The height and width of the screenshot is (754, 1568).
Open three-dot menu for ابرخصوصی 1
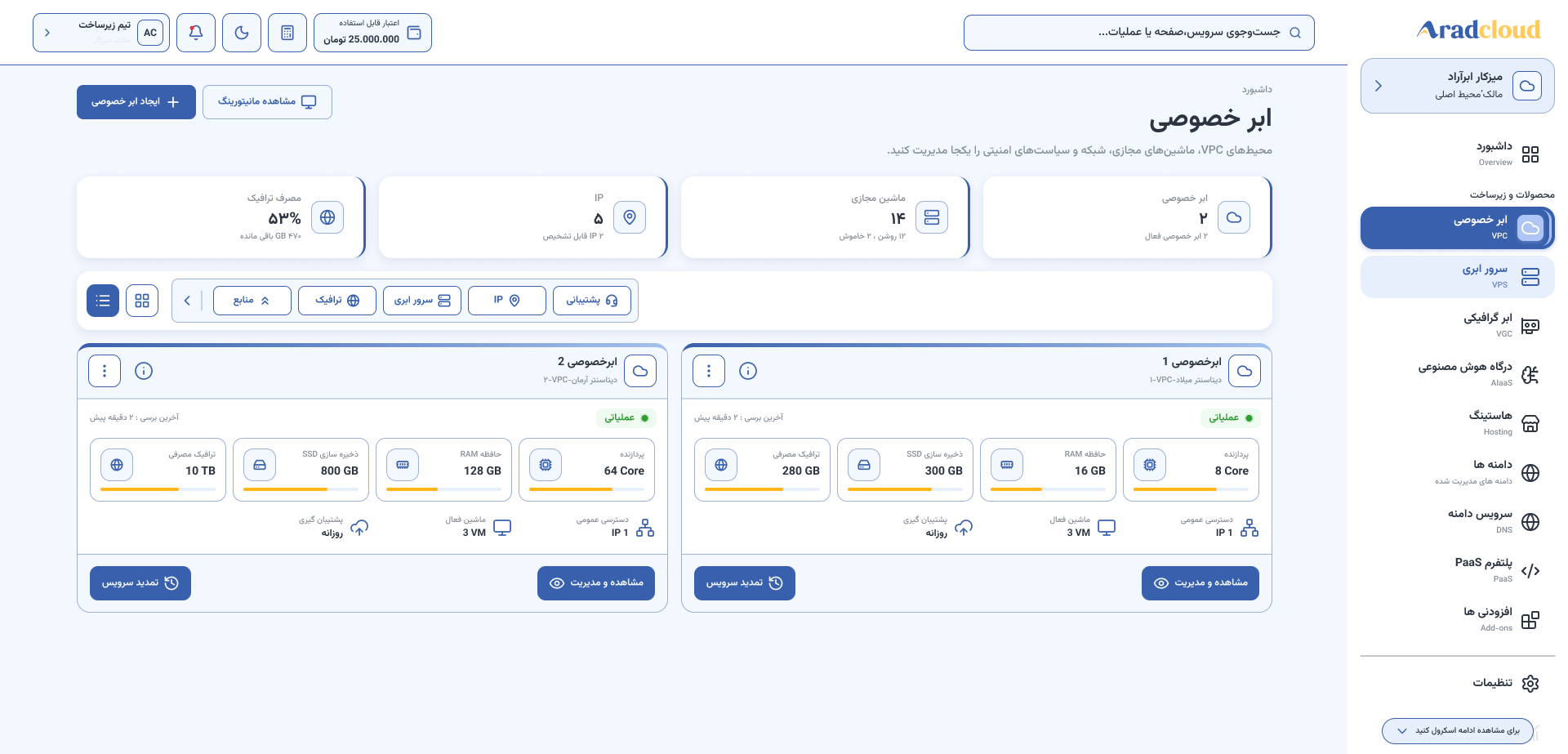pos(709,371)
